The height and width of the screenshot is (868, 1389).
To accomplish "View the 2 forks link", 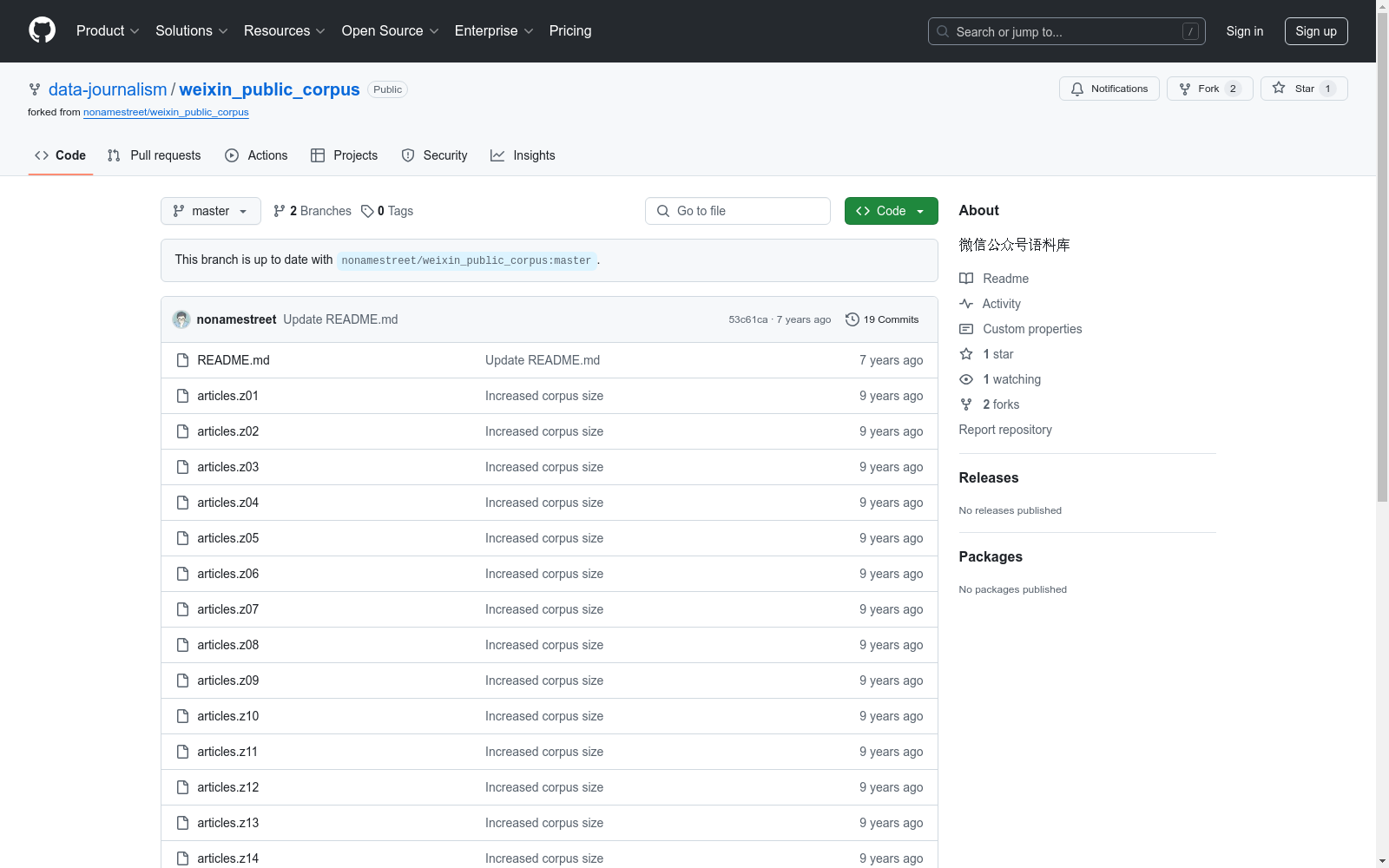I will [x=990, y=404].
